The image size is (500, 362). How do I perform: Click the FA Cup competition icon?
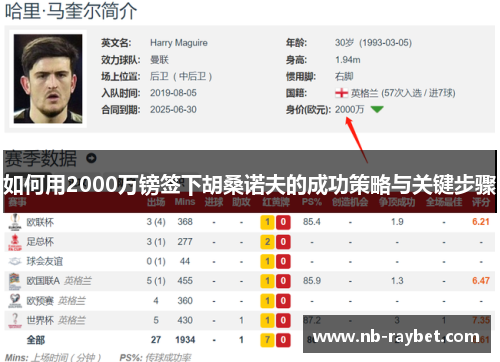click(15, 242)
